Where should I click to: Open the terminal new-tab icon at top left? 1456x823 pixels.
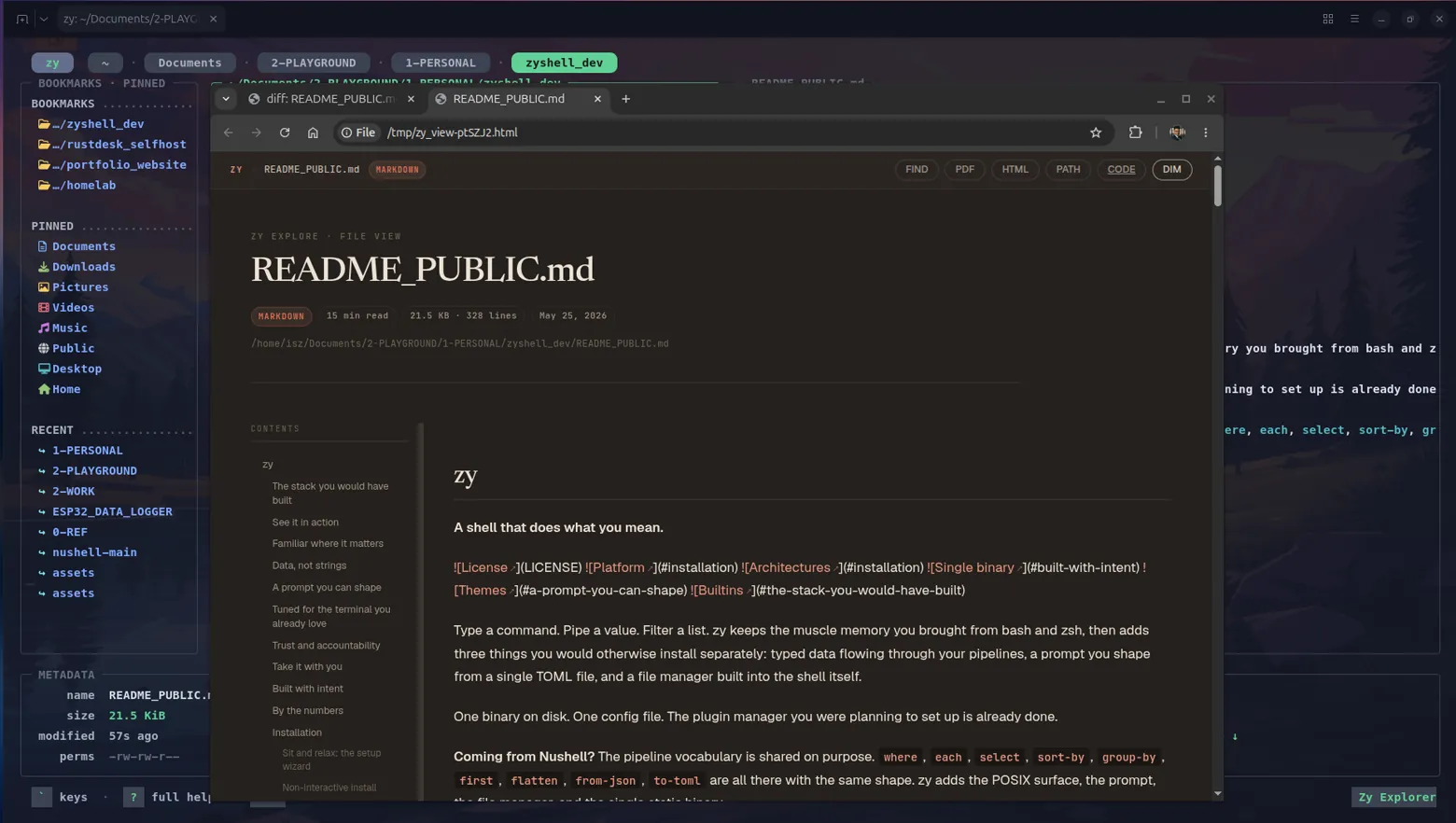pos(22,19)
